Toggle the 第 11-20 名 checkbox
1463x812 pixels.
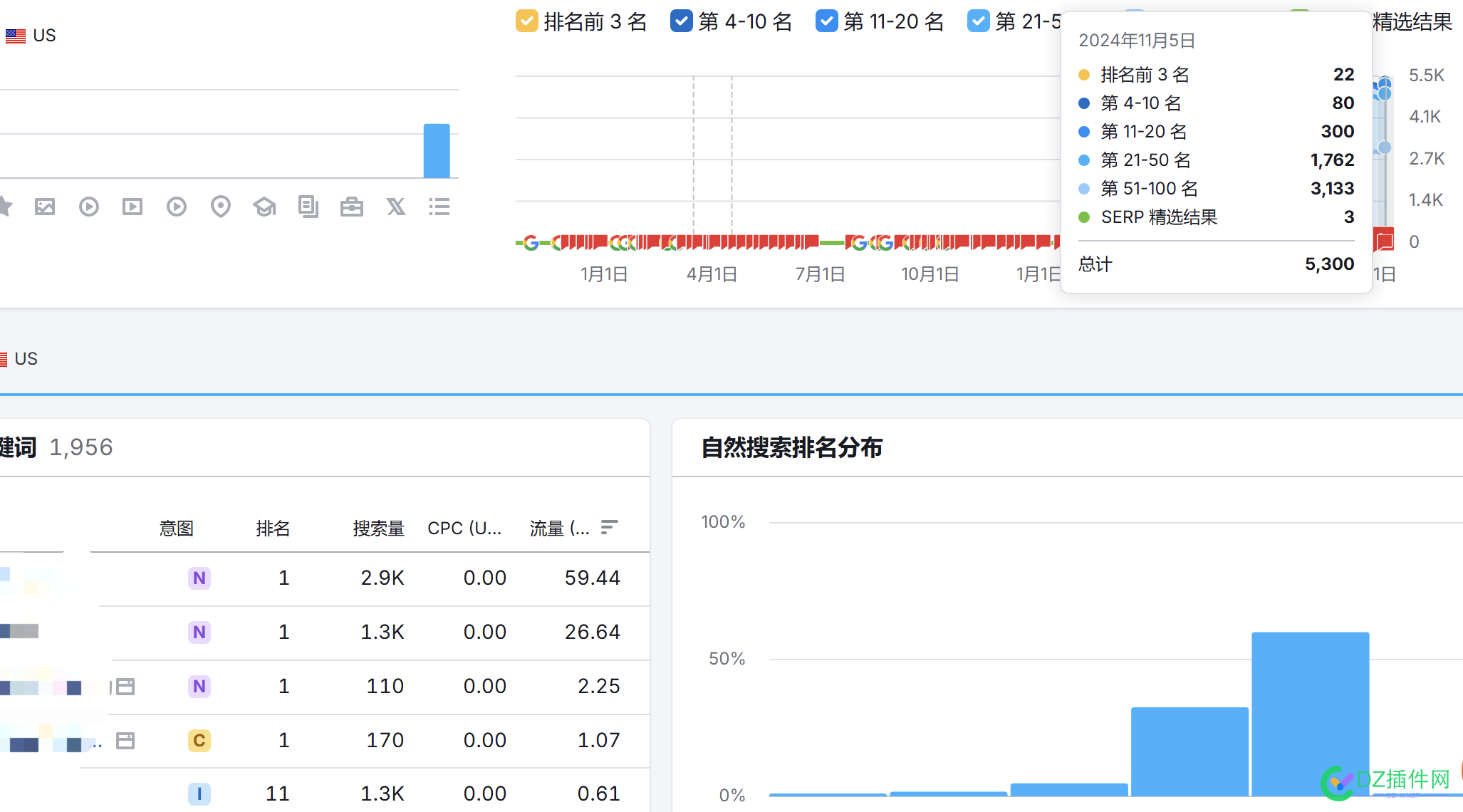(x=826, y=21)
